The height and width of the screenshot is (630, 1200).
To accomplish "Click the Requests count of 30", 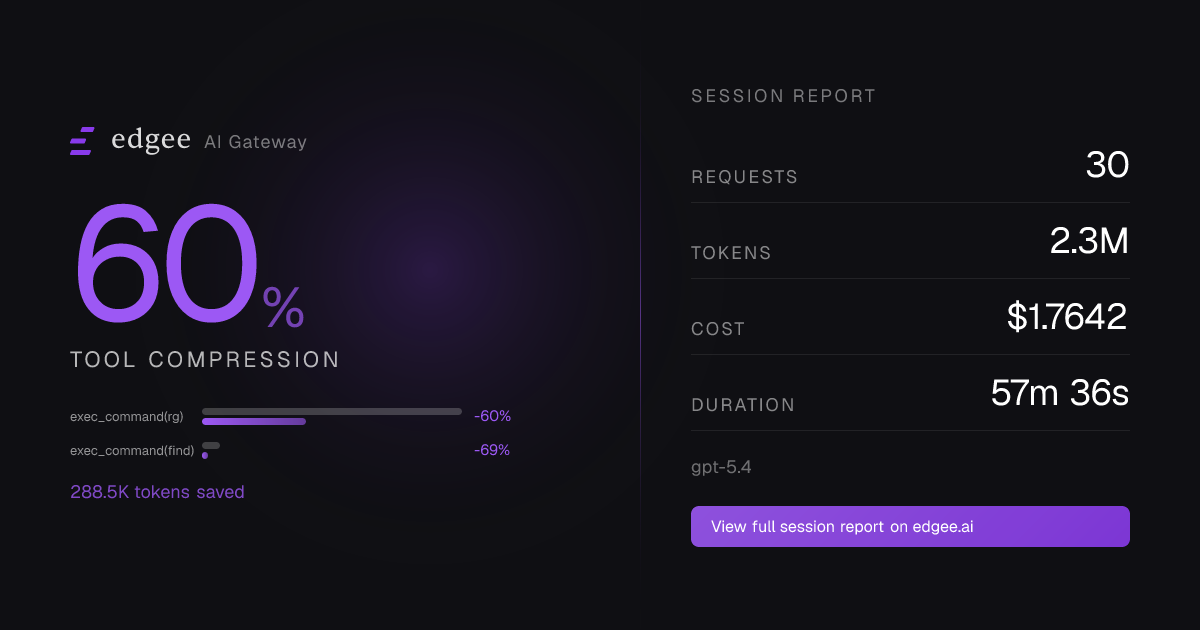I will coord(1107,166).
